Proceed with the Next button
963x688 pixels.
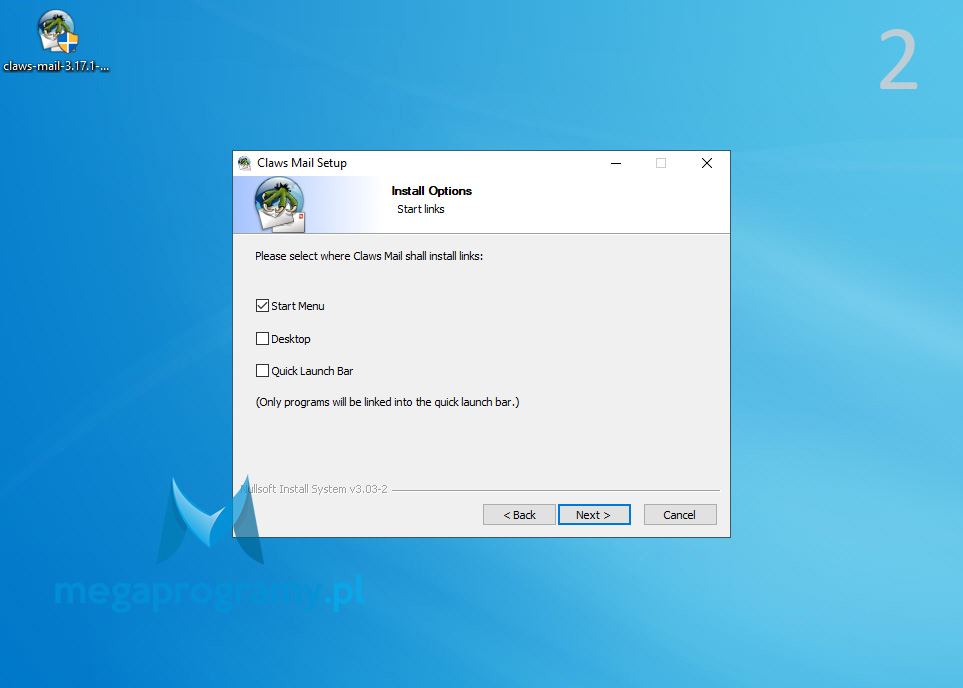(594, 515)
